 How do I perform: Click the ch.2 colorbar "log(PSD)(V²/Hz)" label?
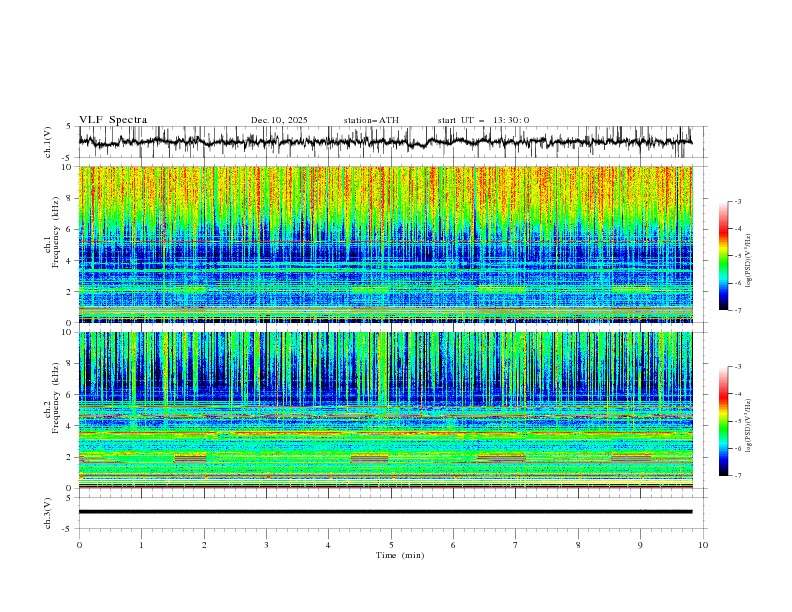[x=749, y=426]
